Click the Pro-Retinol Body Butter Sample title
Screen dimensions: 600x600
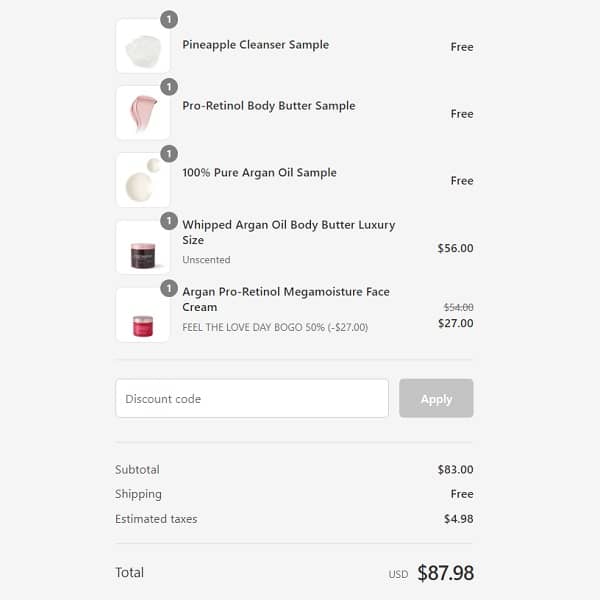[268, 106]
